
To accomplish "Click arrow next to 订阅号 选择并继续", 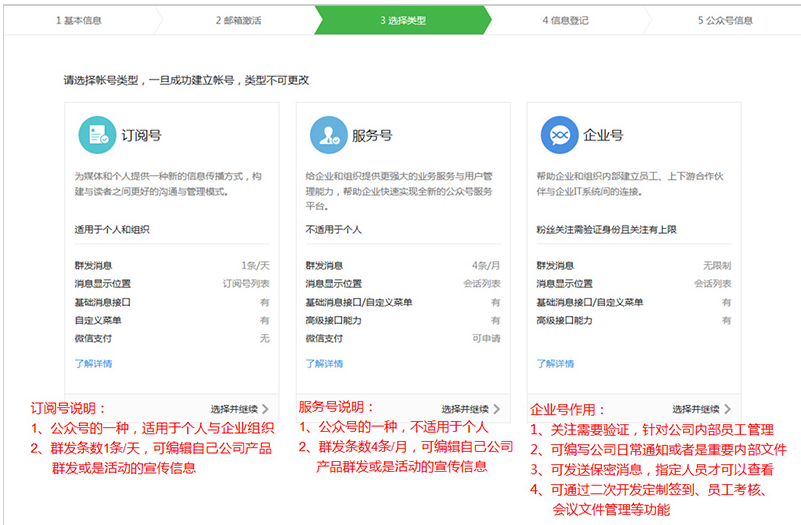I will click(266, 409).
